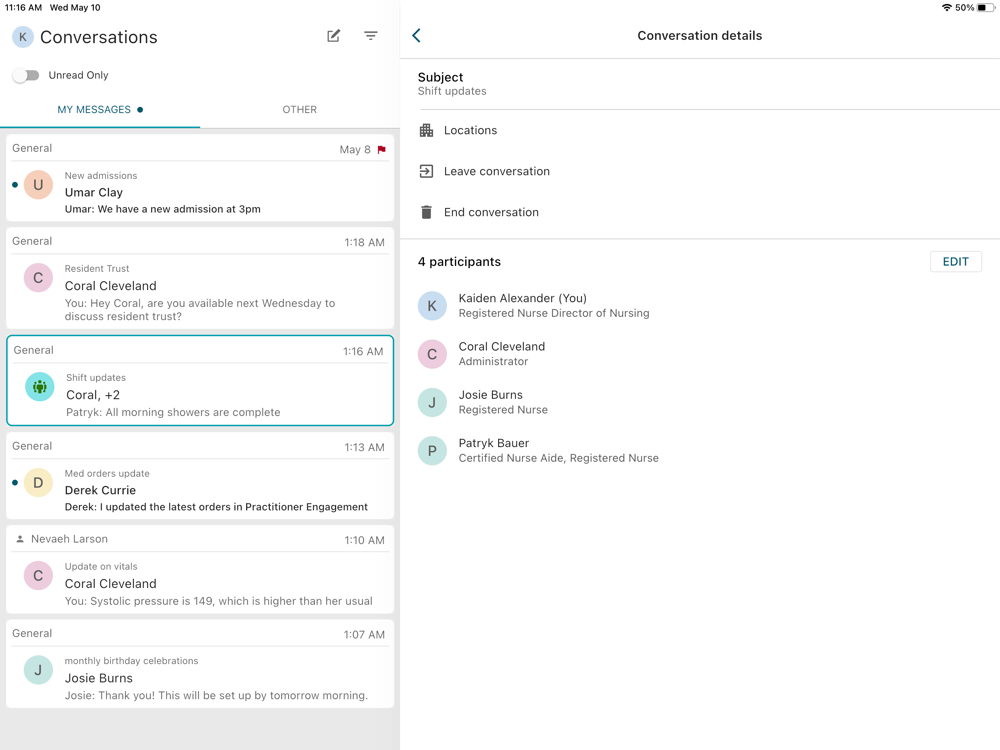The width and height of the screenshot is (1000, 750).
Task: Select participant name Patryk Bauer
Action: point(494,443)
